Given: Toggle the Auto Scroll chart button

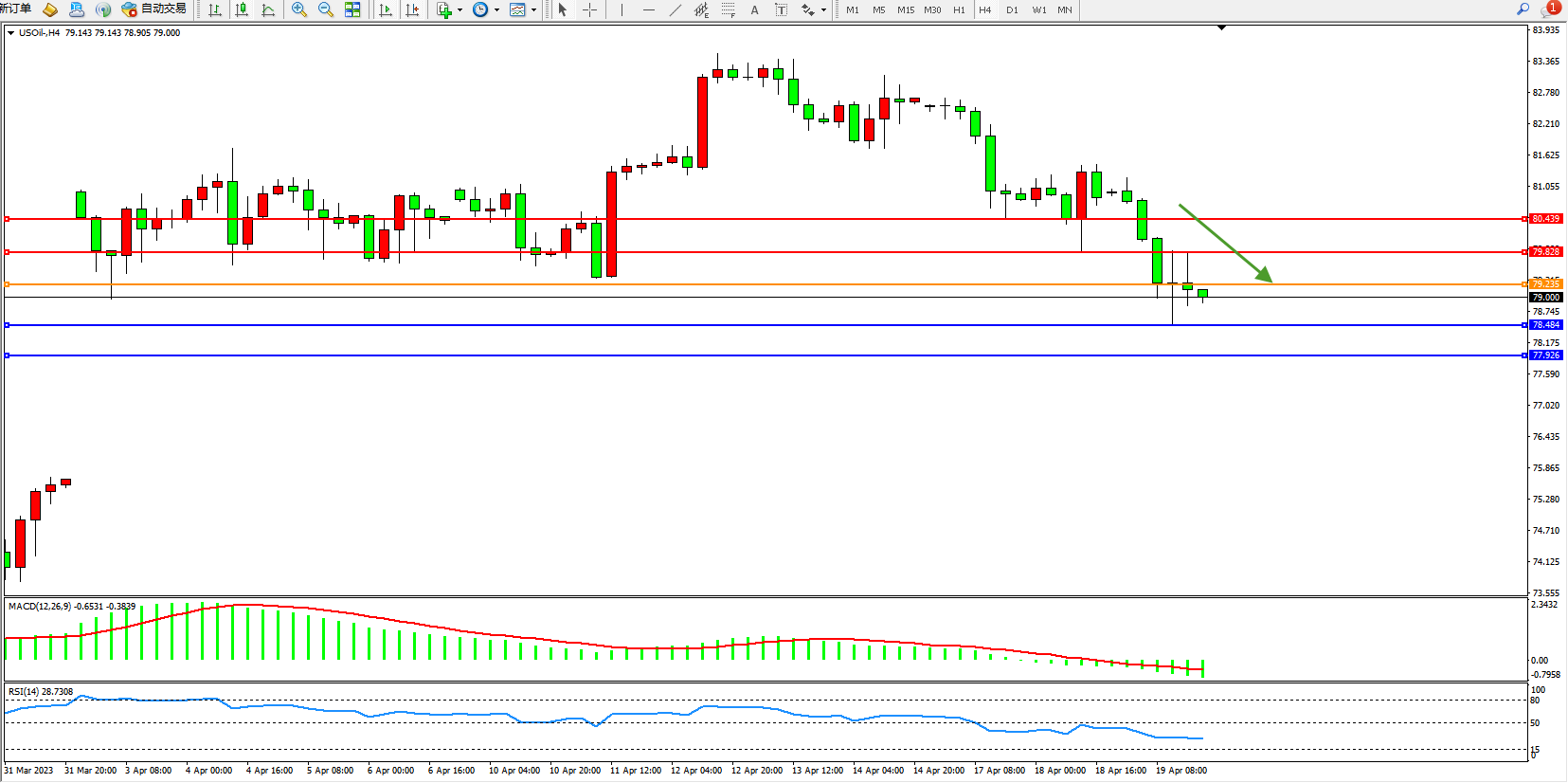Looking at the screenshot, I should coord(386,9).
